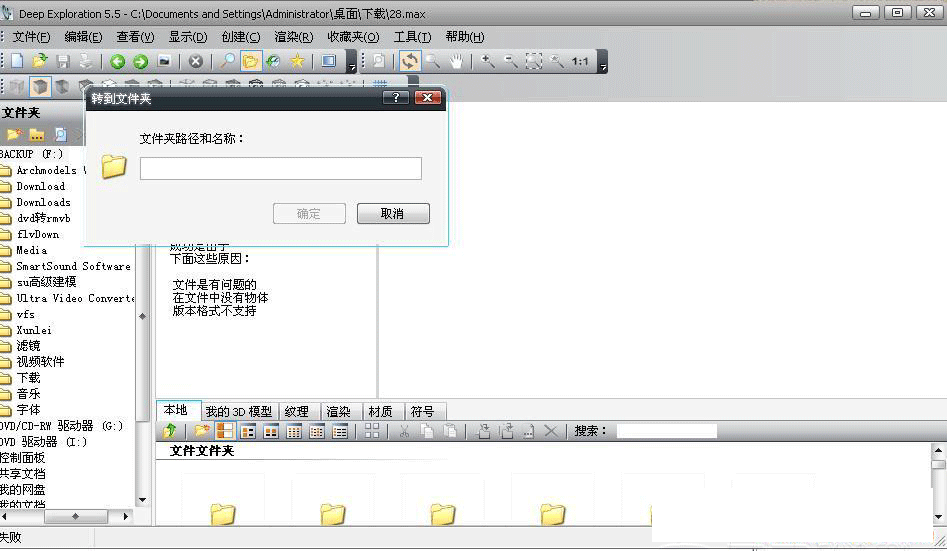
Task: Open the search magnifier tool
Action: click(228, 61)
